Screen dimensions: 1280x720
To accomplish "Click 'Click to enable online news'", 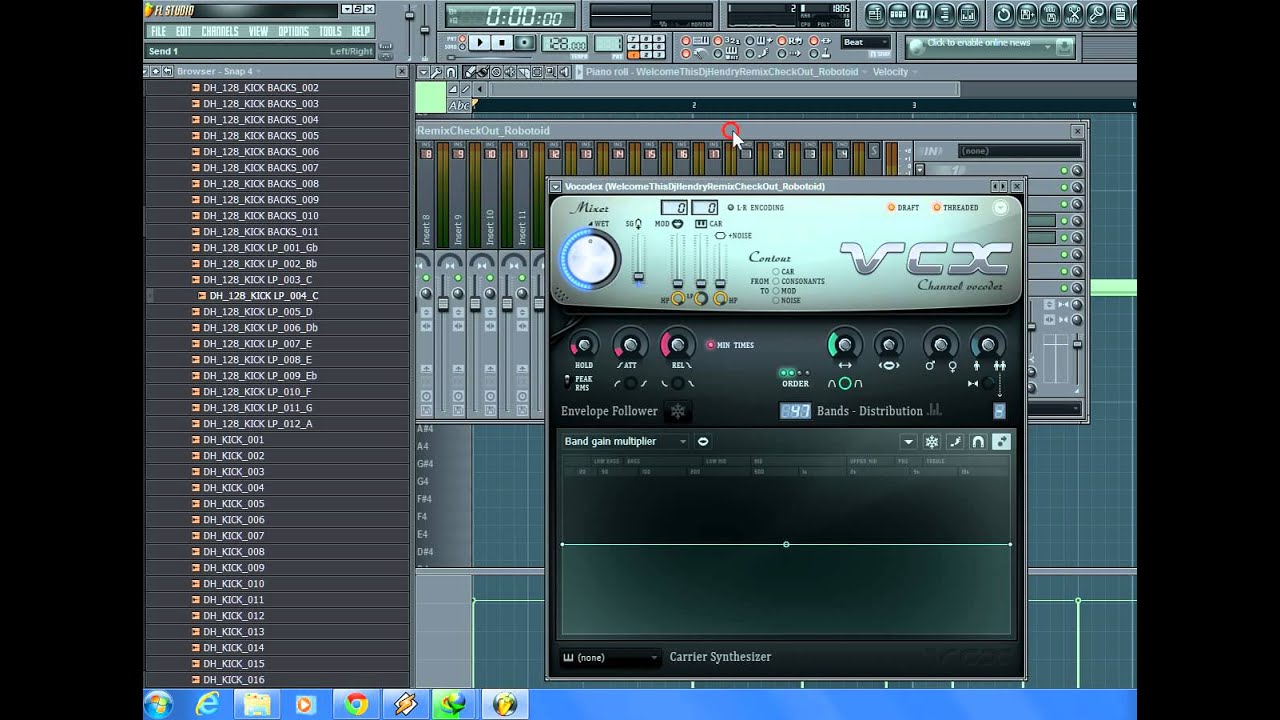I will [979, 43].
